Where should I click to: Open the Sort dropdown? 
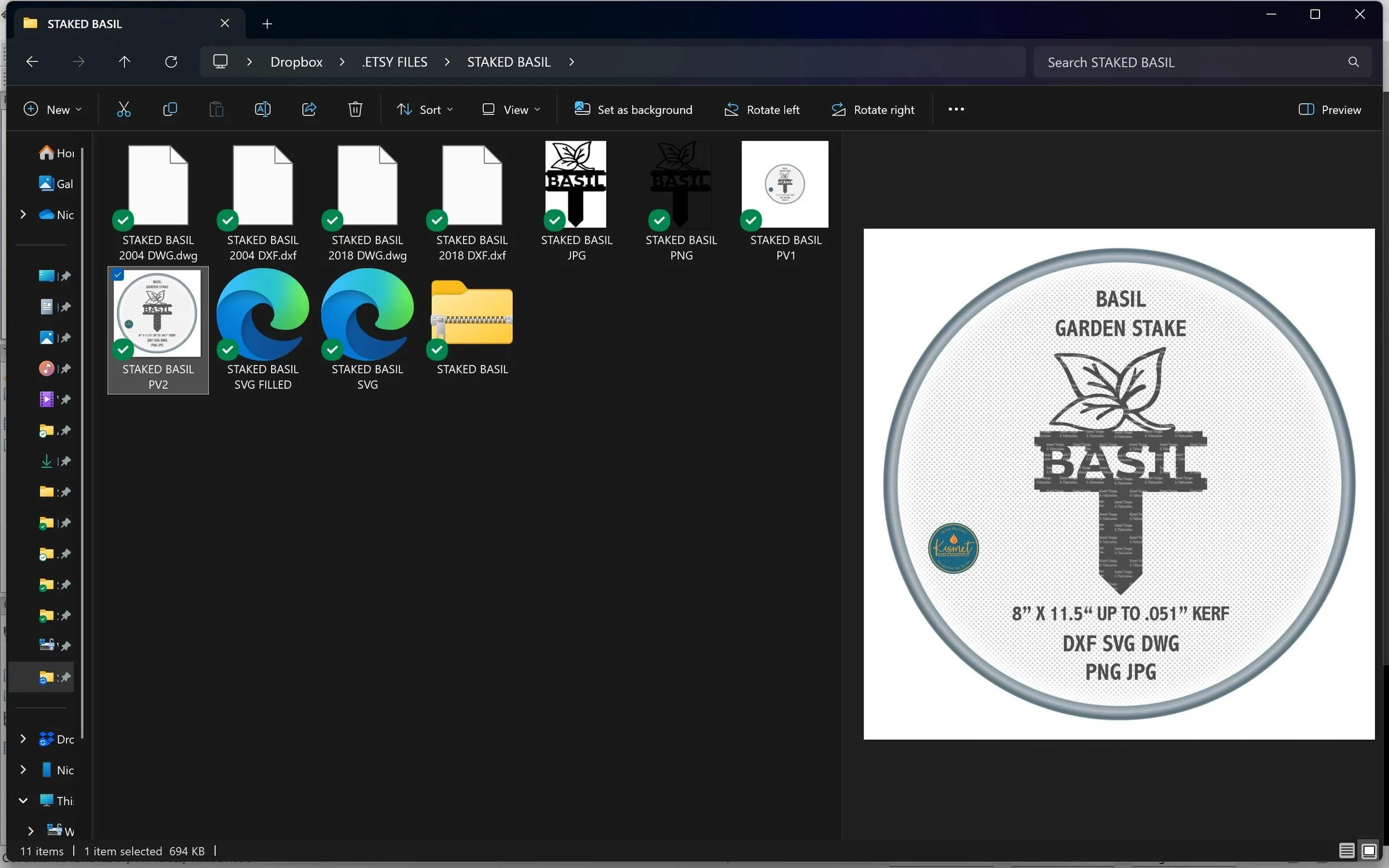(425, 109)
